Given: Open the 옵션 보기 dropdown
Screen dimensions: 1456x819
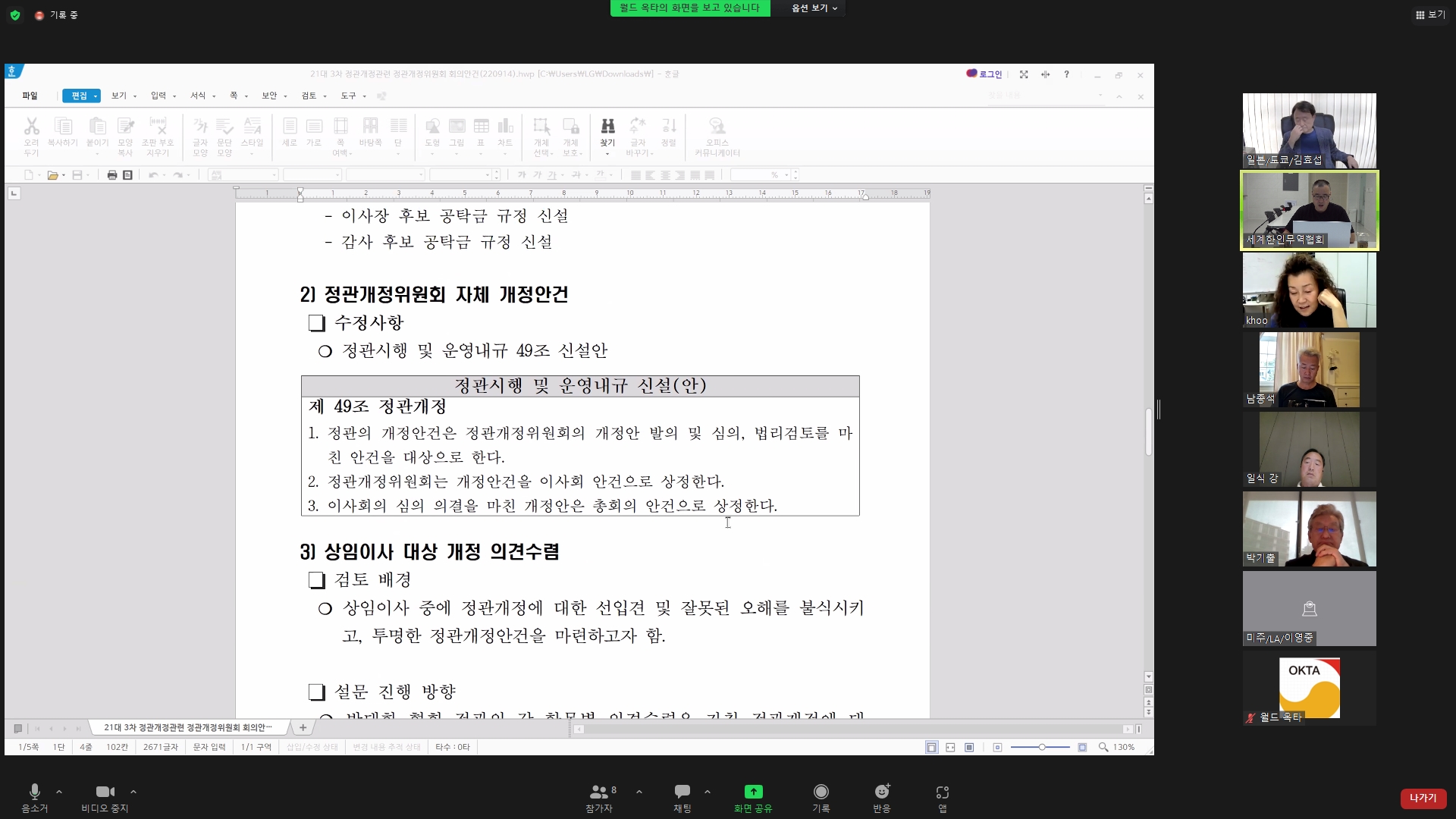Looking at the screenshot, I should (808, 8).
